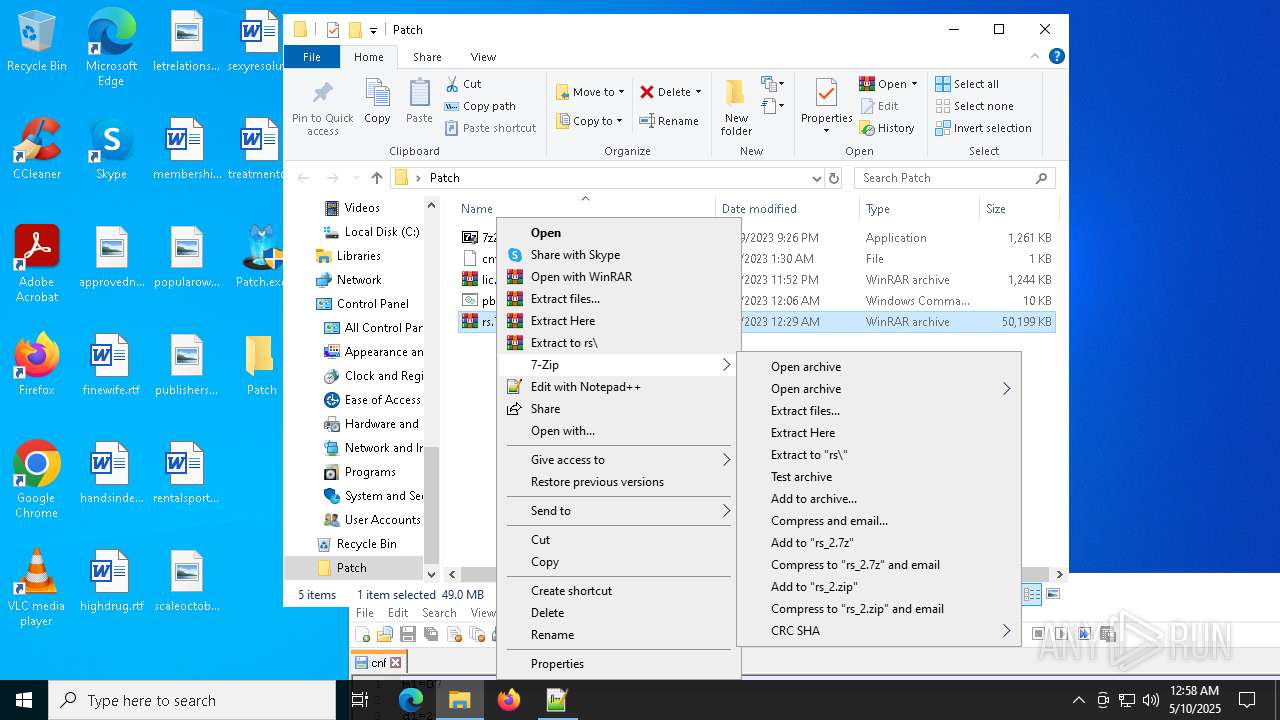Screen dimensions: 1280x720
Task: Click Paste shortcut in the ribbon
Action: click(x=490, y=128)
